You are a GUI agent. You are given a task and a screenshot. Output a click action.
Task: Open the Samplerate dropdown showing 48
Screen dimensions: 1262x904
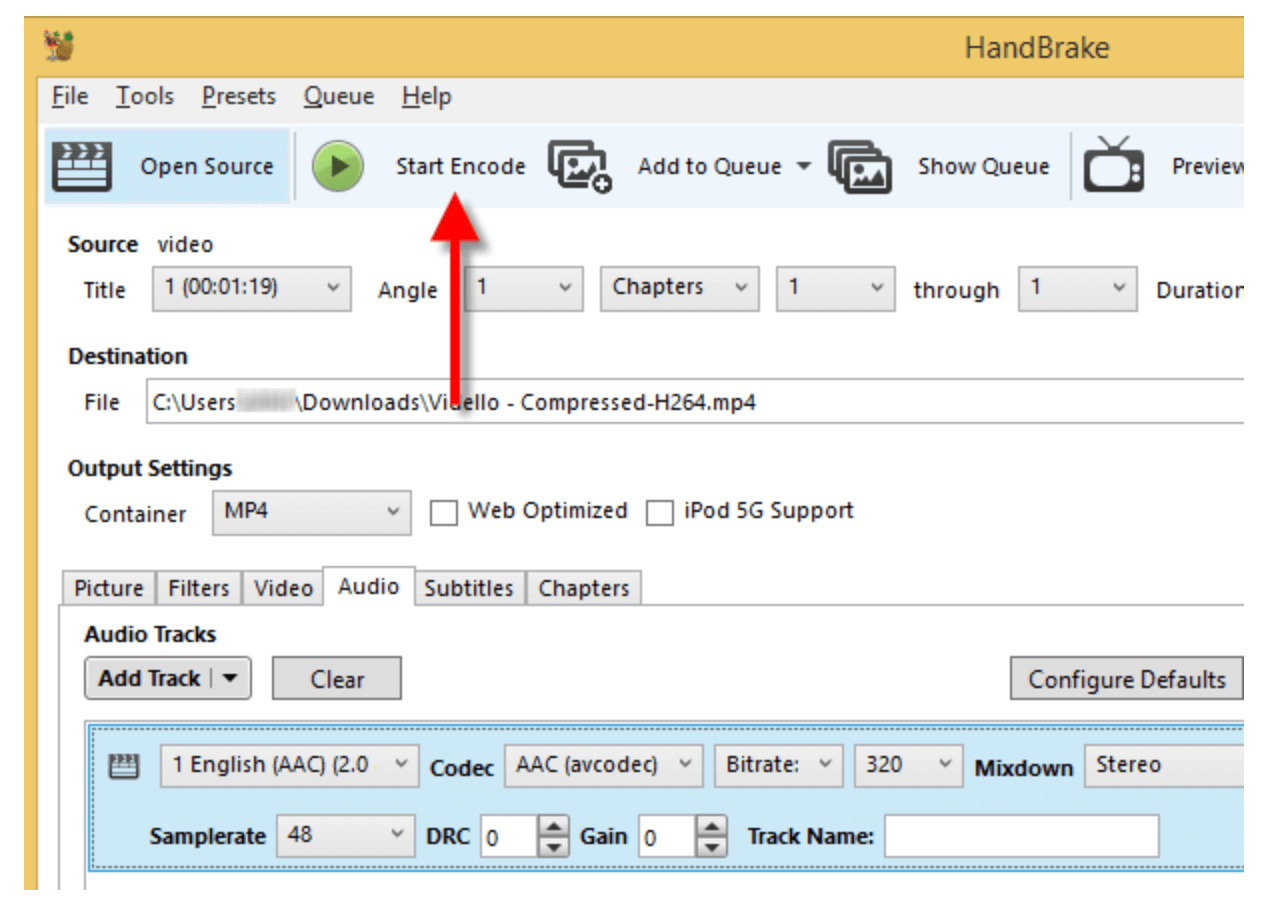click(x=346, y=835)
